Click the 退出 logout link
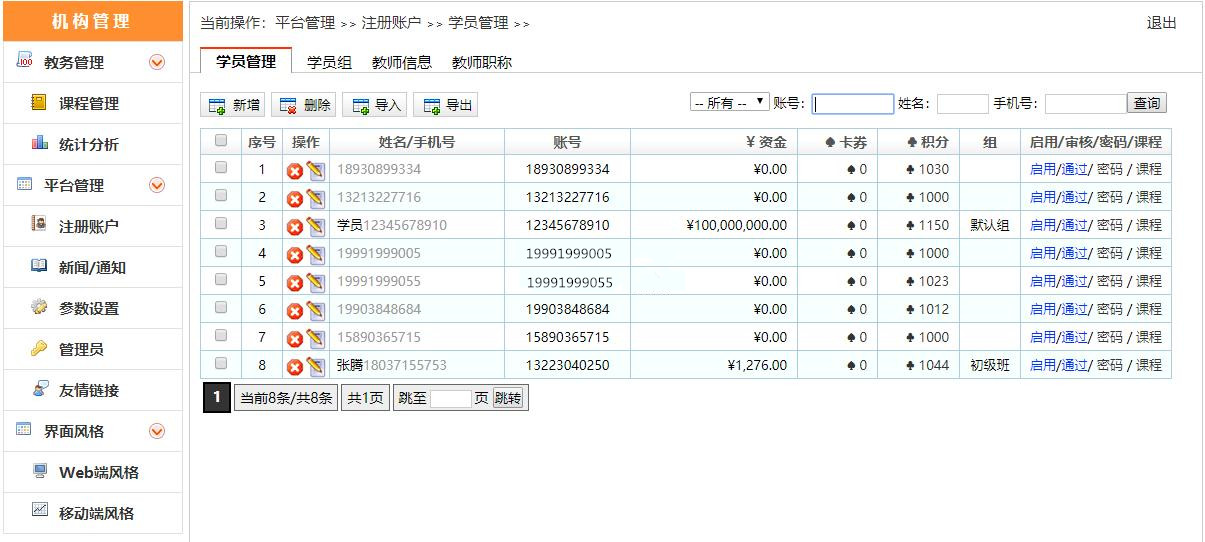The height and width of the screenshot is (542, 1205). [x=1161, y=23]
